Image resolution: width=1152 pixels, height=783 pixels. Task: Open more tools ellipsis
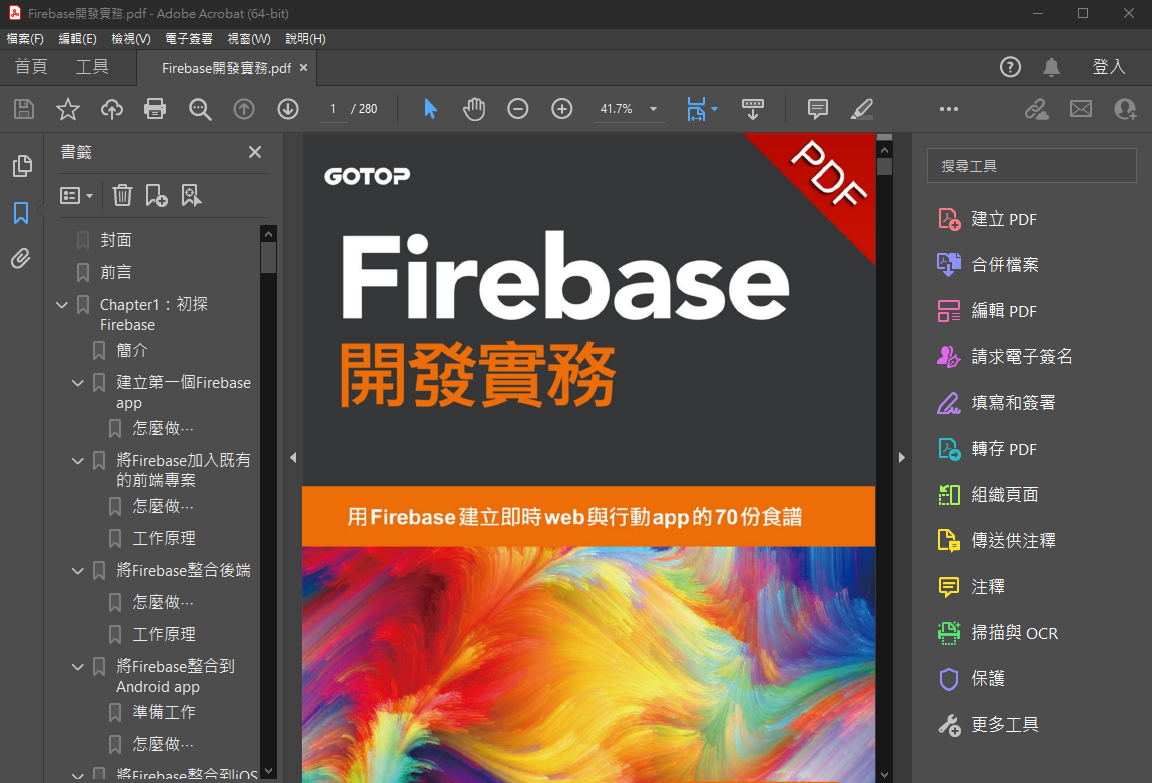click(948, 109)
